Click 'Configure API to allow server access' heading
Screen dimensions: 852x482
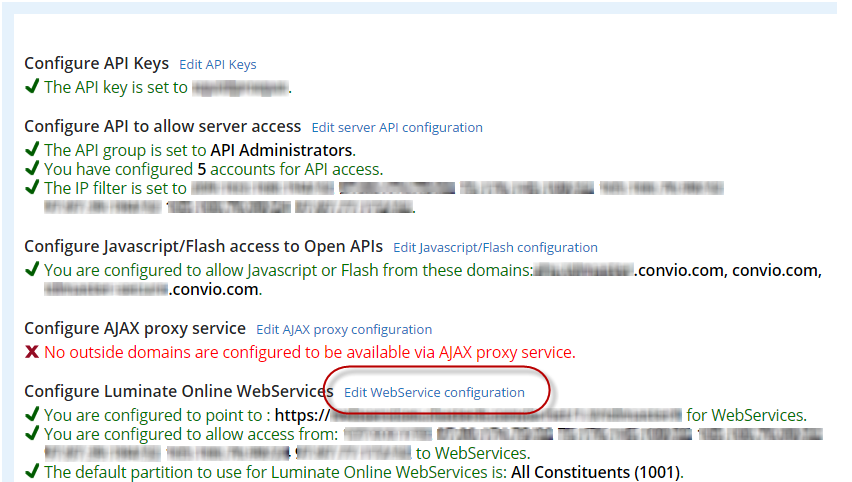tap(162, 126)
